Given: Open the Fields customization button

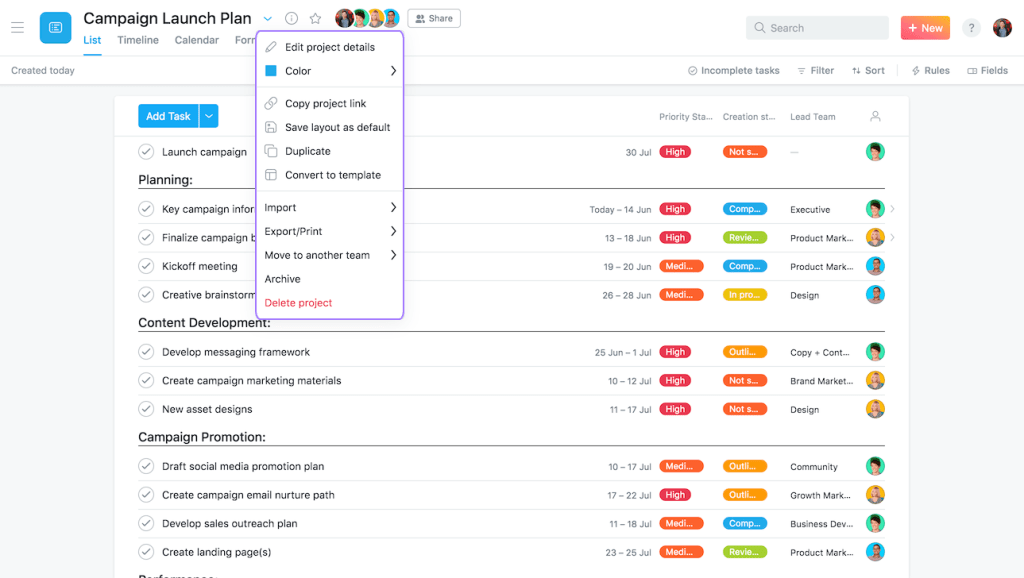Looking at the screenshot, I should [987, 71].
